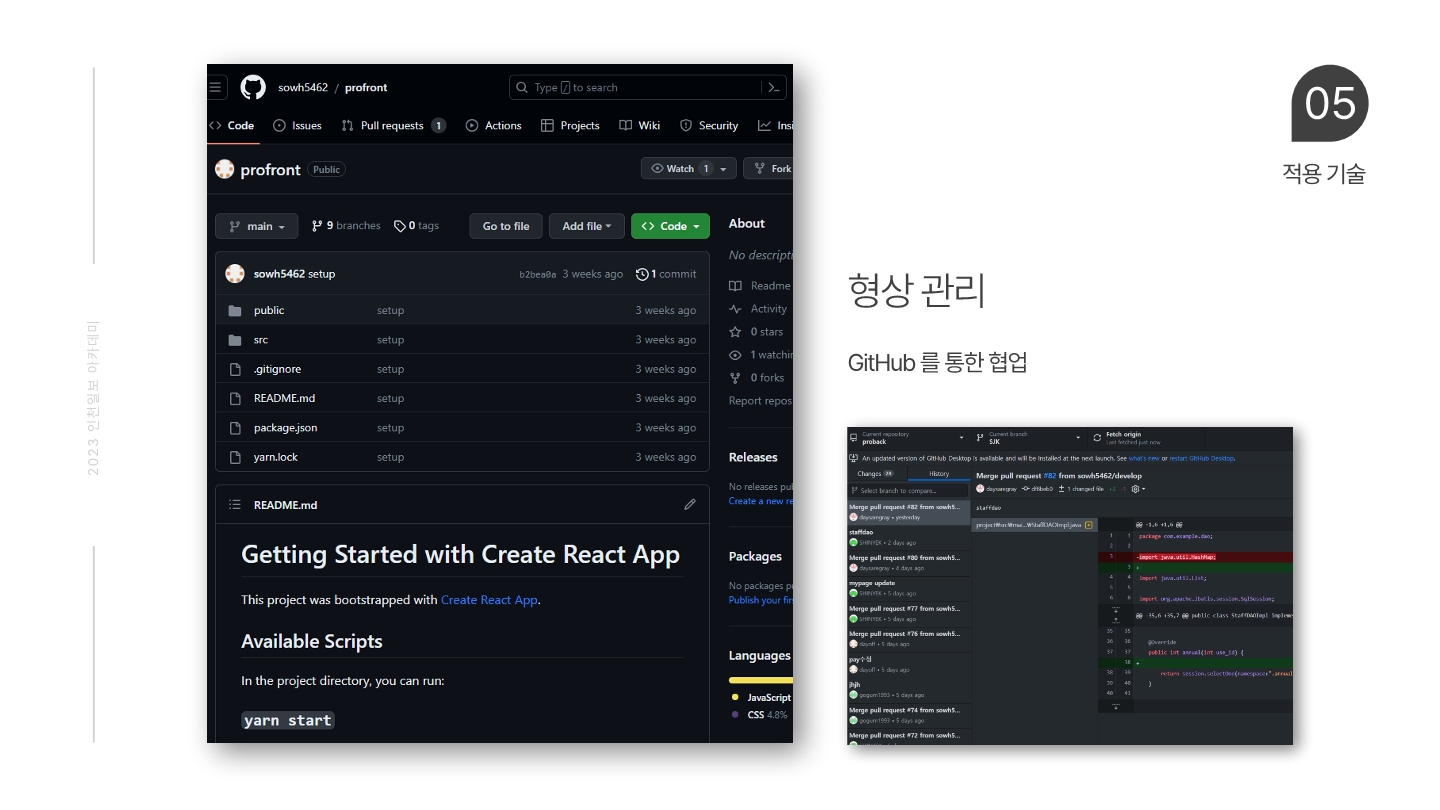Open the Projects tab
1440x810 pixels.
[x=570, y=126]
